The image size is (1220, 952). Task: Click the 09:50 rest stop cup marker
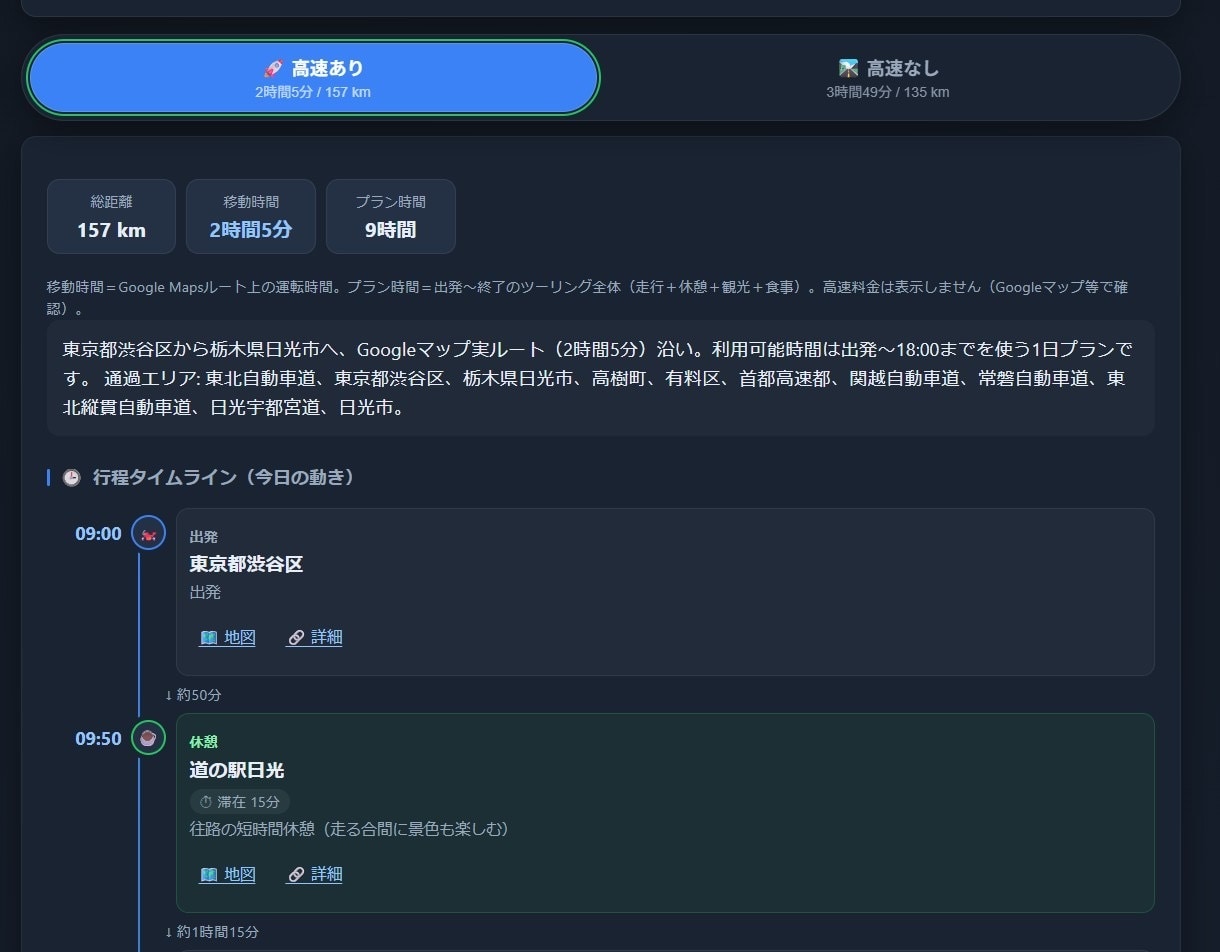pos(148,738)
